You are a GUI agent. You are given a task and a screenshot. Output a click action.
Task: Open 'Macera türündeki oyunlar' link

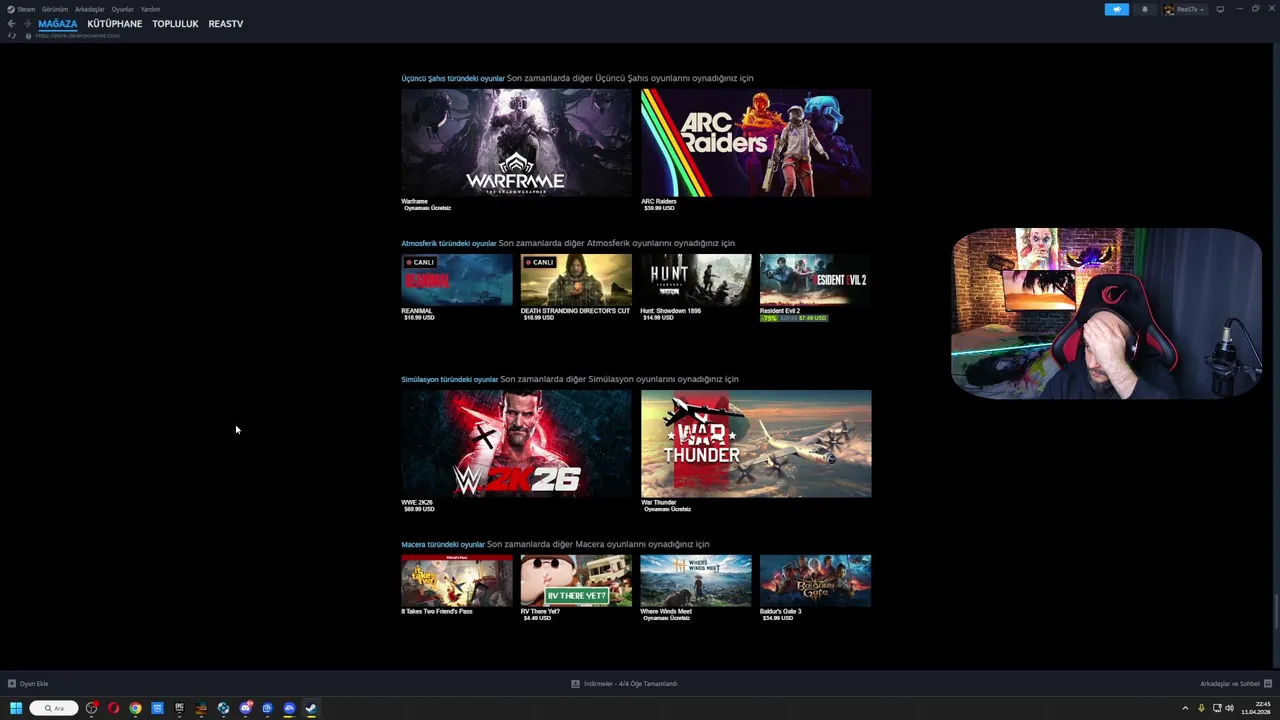(x=443, y=544)
